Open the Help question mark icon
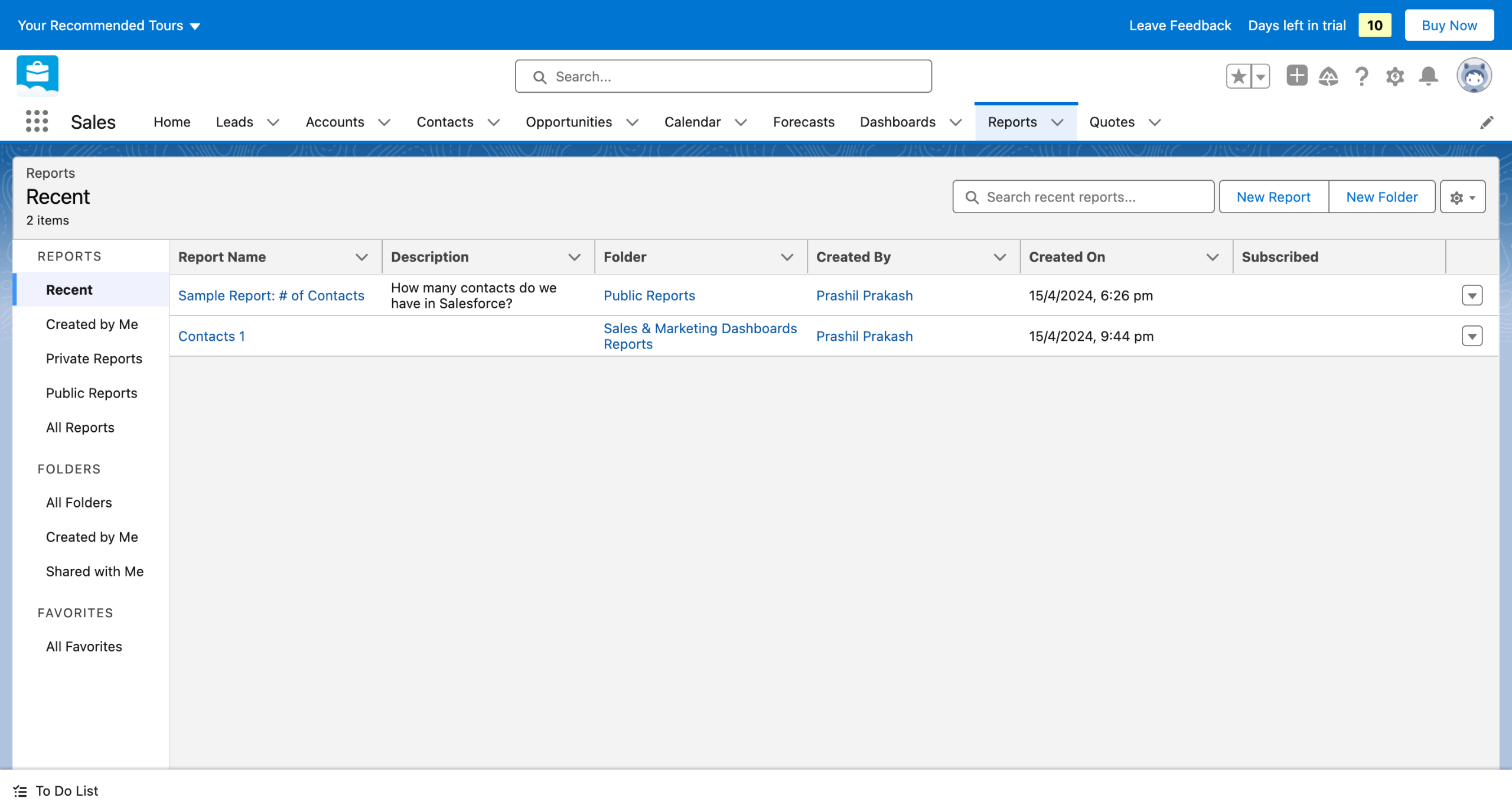Screen dimensions: 1512x811 (1361, 76)
